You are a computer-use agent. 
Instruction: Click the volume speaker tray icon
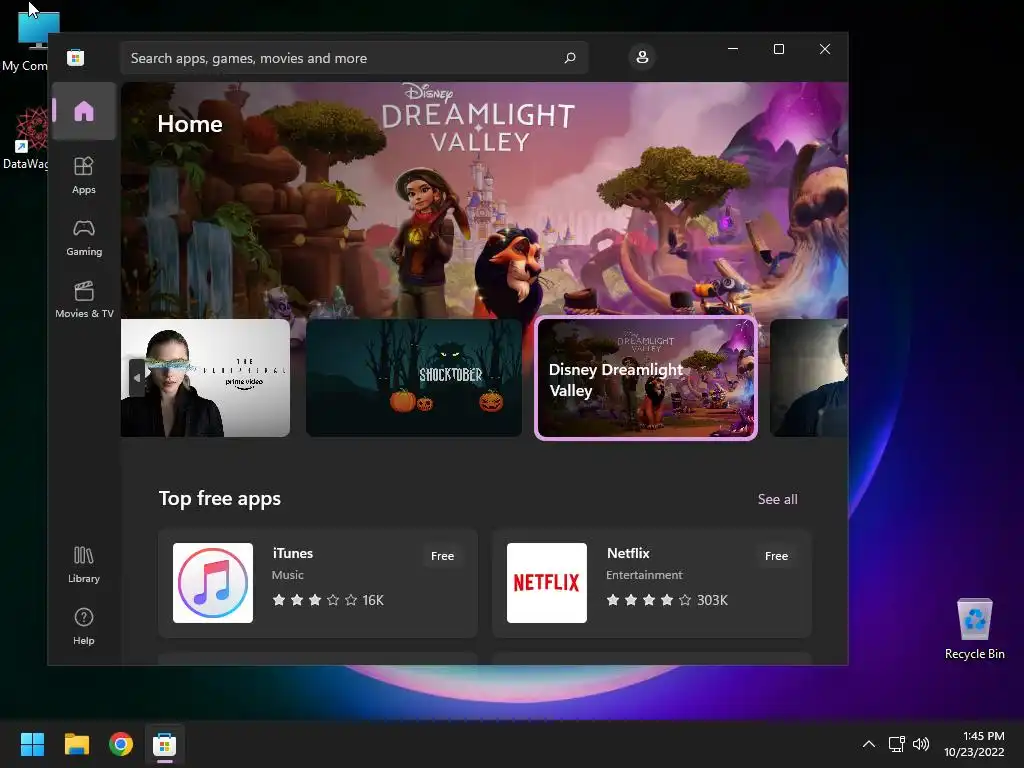(921, 744)
